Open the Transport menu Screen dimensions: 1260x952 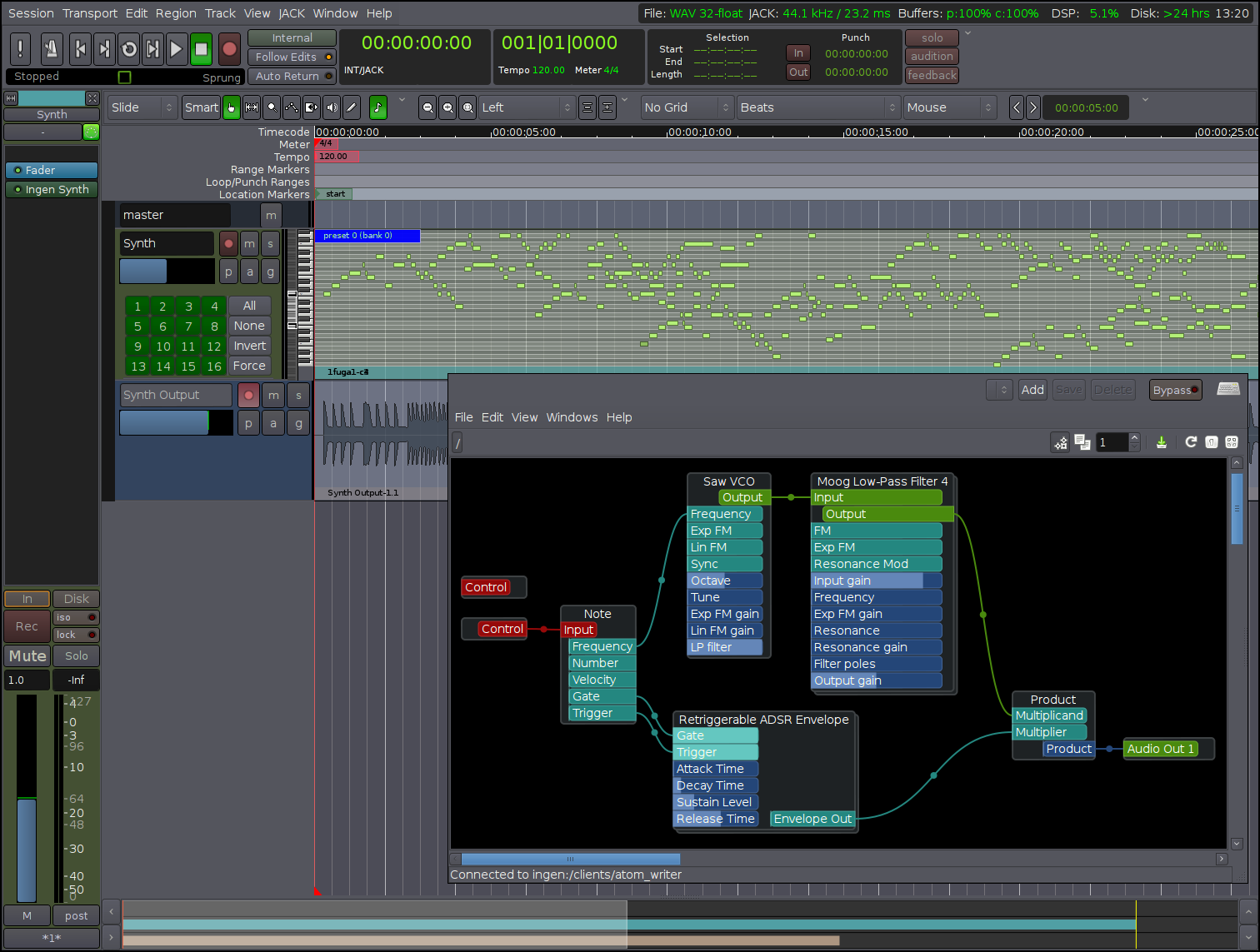point(90,13)
